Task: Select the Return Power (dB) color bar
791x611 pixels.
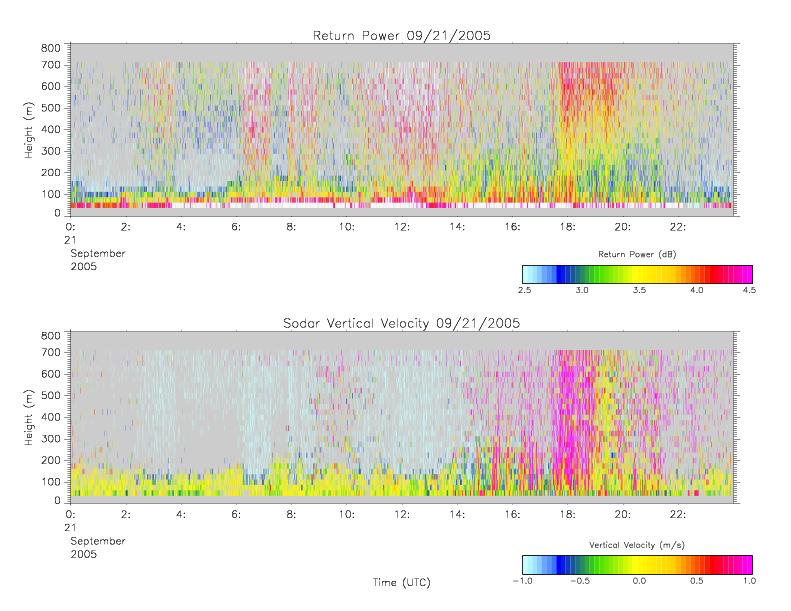Action: click(x=637, y=274)
